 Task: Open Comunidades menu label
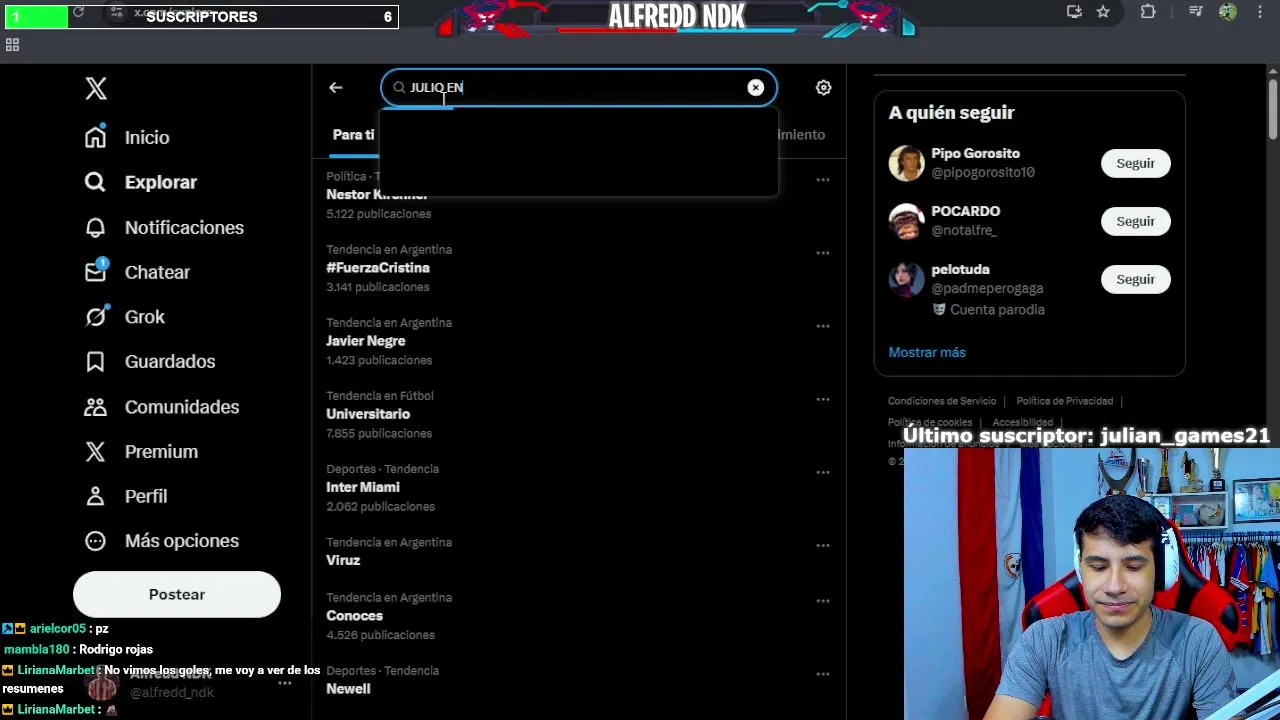(182, 407)
